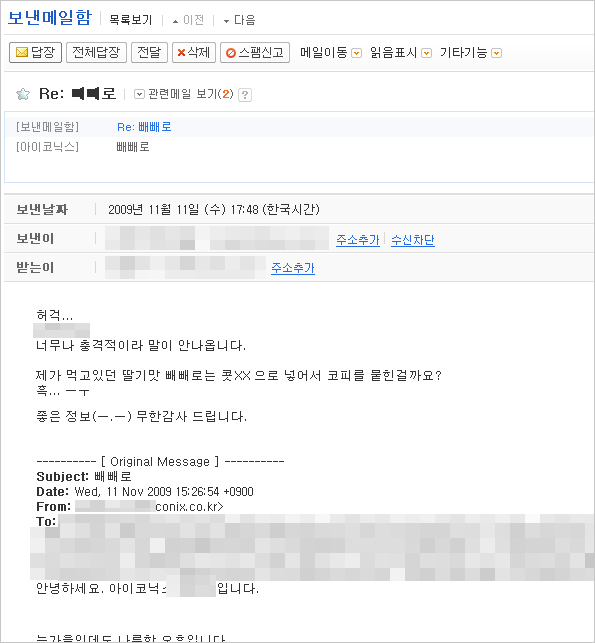Go to 목록보기 list view
Screen dimensions: 595x643
tap(130, 20)
